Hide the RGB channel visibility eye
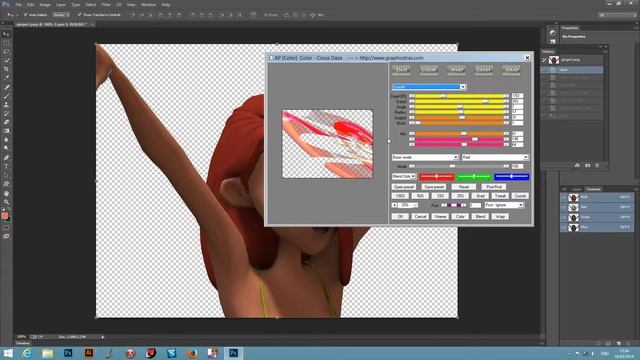 coord(564,197)
